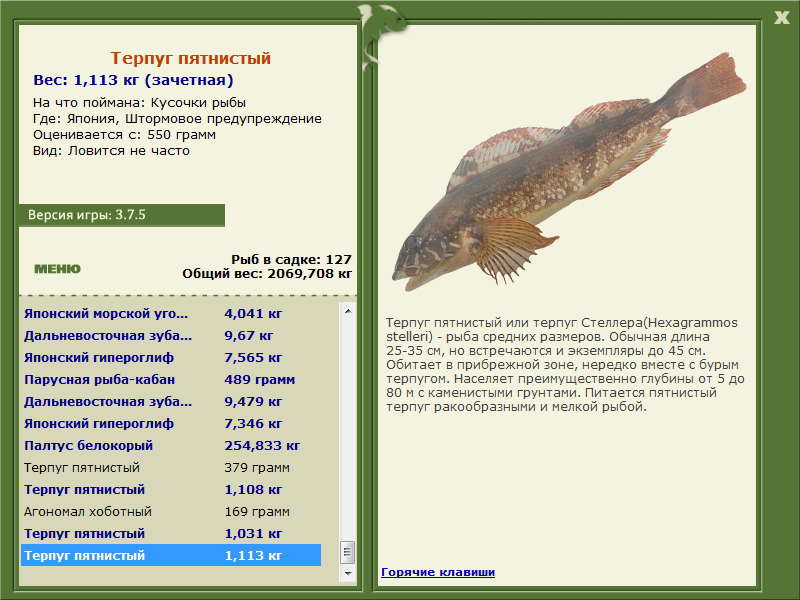Select Терпуг пятнистый 1,108 кг entry

(170, 489)
